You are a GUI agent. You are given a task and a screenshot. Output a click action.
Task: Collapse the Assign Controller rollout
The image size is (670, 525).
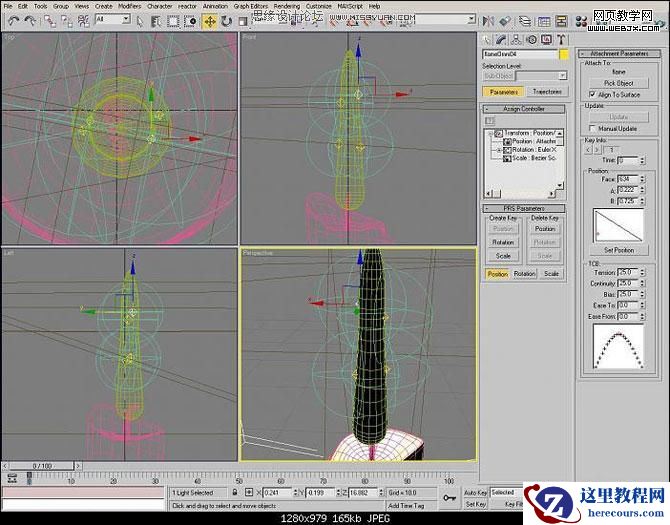tap(525, 108)
